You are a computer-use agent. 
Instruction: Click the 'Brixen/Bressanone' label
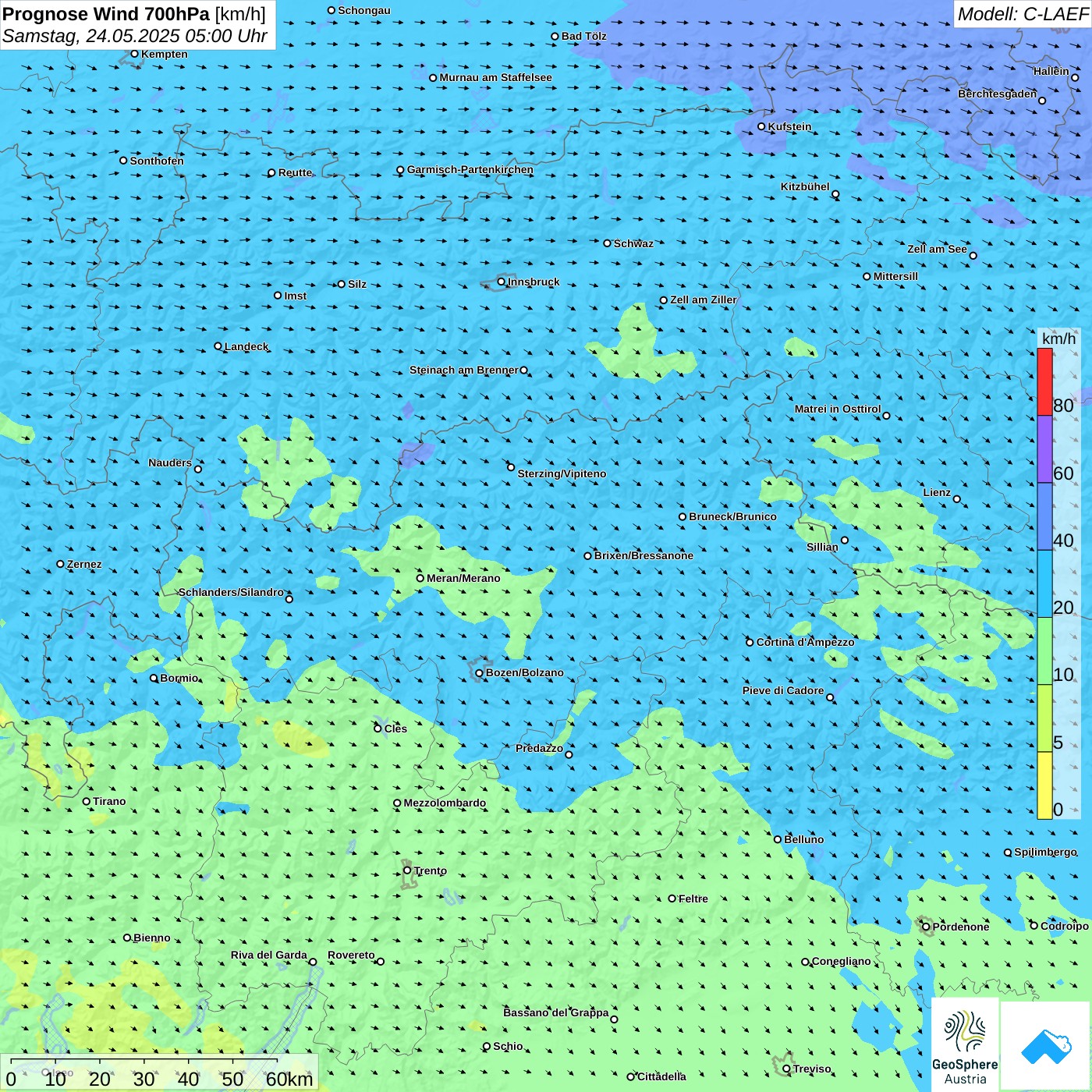pyautogui.click(x=643, y=555)
